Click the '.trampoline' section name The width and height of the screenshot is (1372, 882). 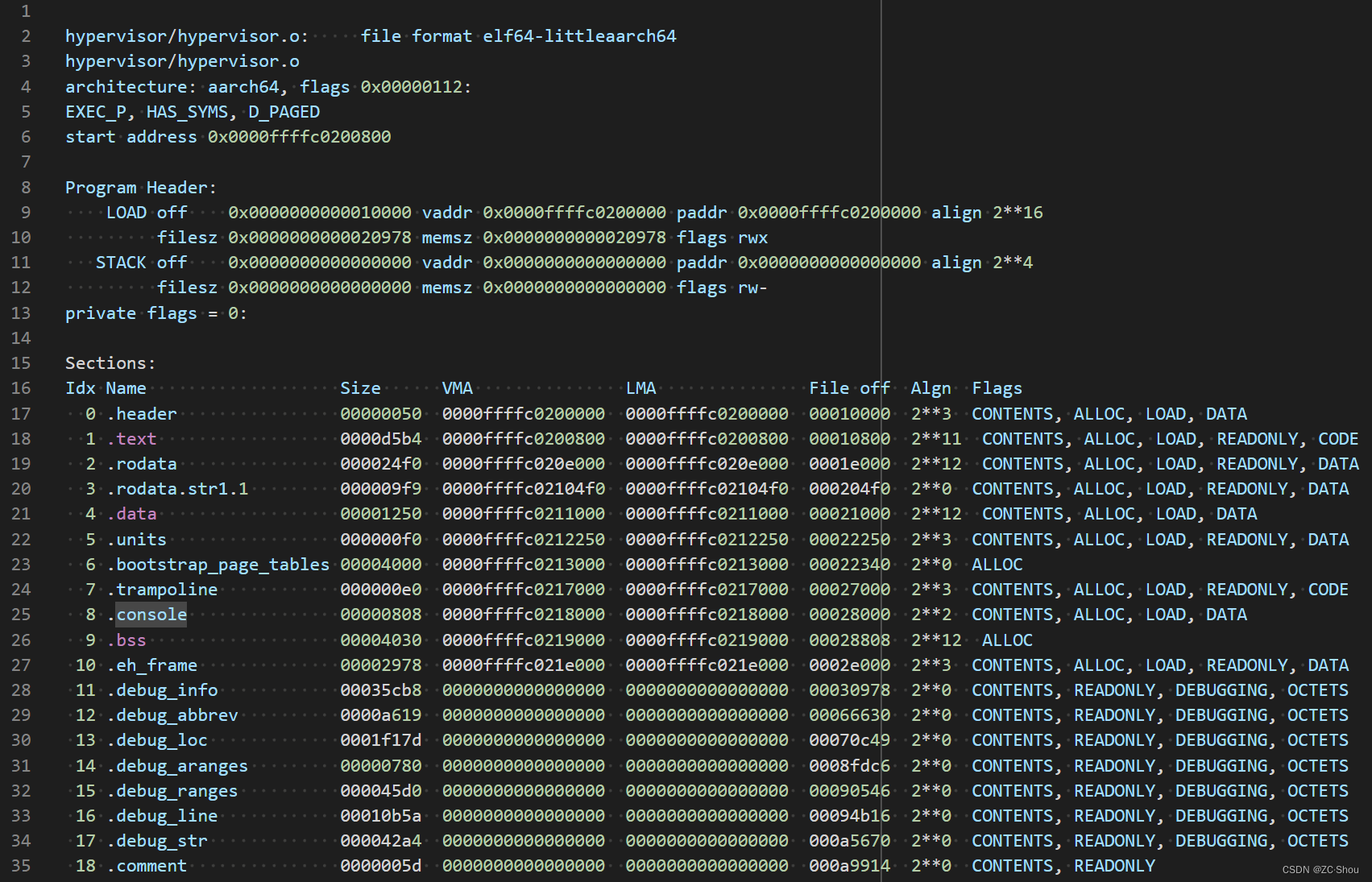[162, 589]
